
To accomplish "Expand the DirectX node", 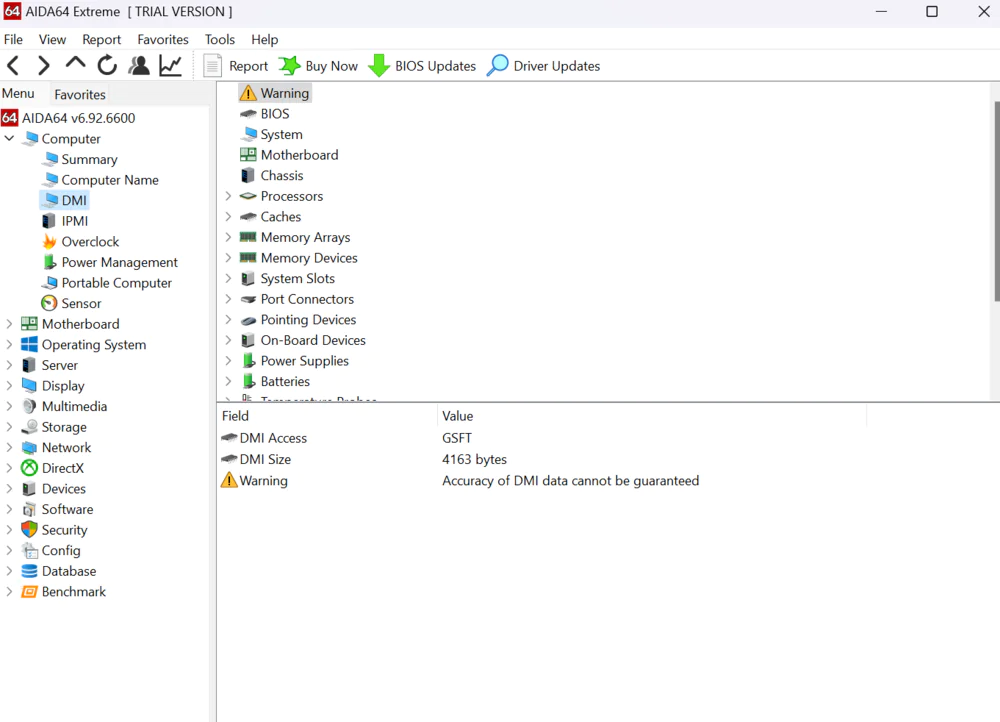I will 10,468.
